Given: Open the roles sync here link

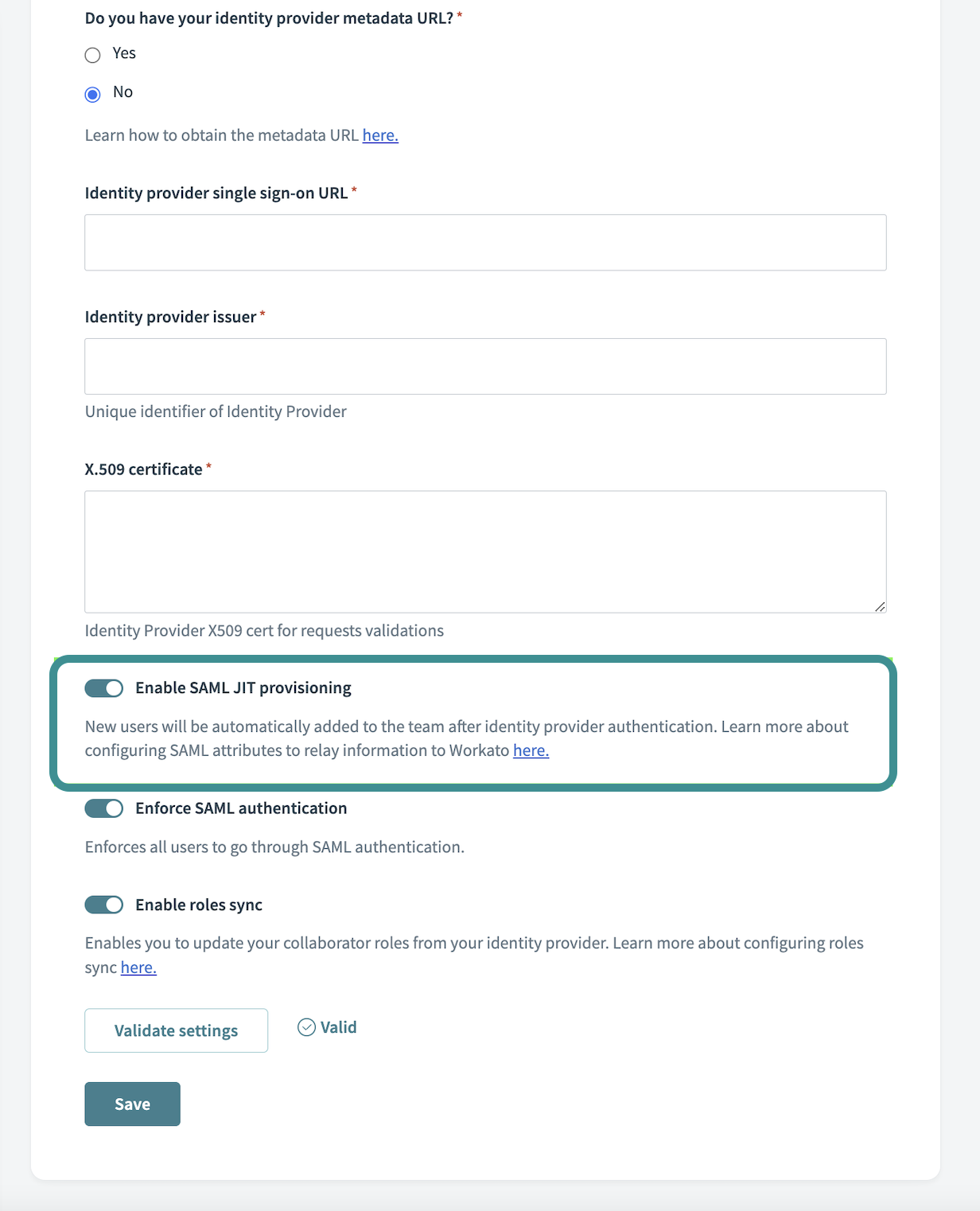Looking at the screenshot, I should tap(137, 968).
